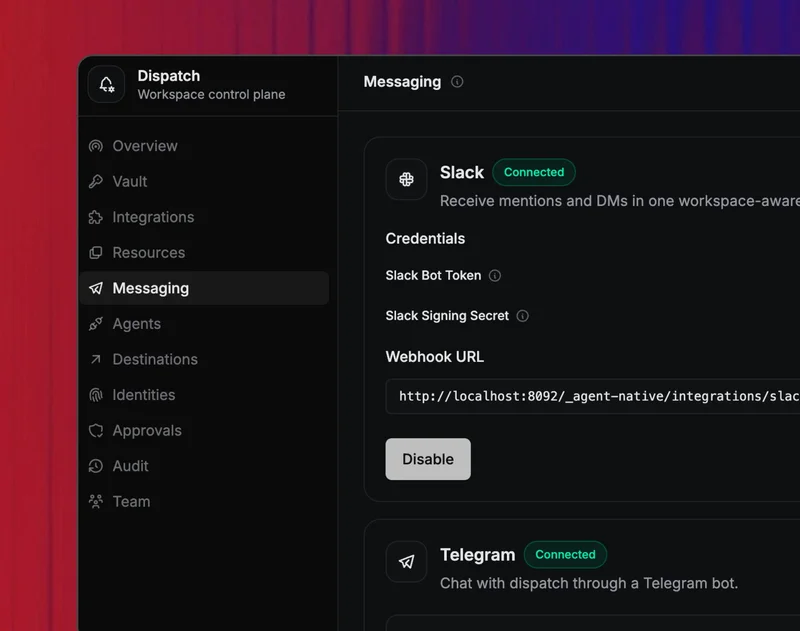Show info for Slack Bot Token
The height and width of the screenshot is (631, 800).
tap(495, 276)
